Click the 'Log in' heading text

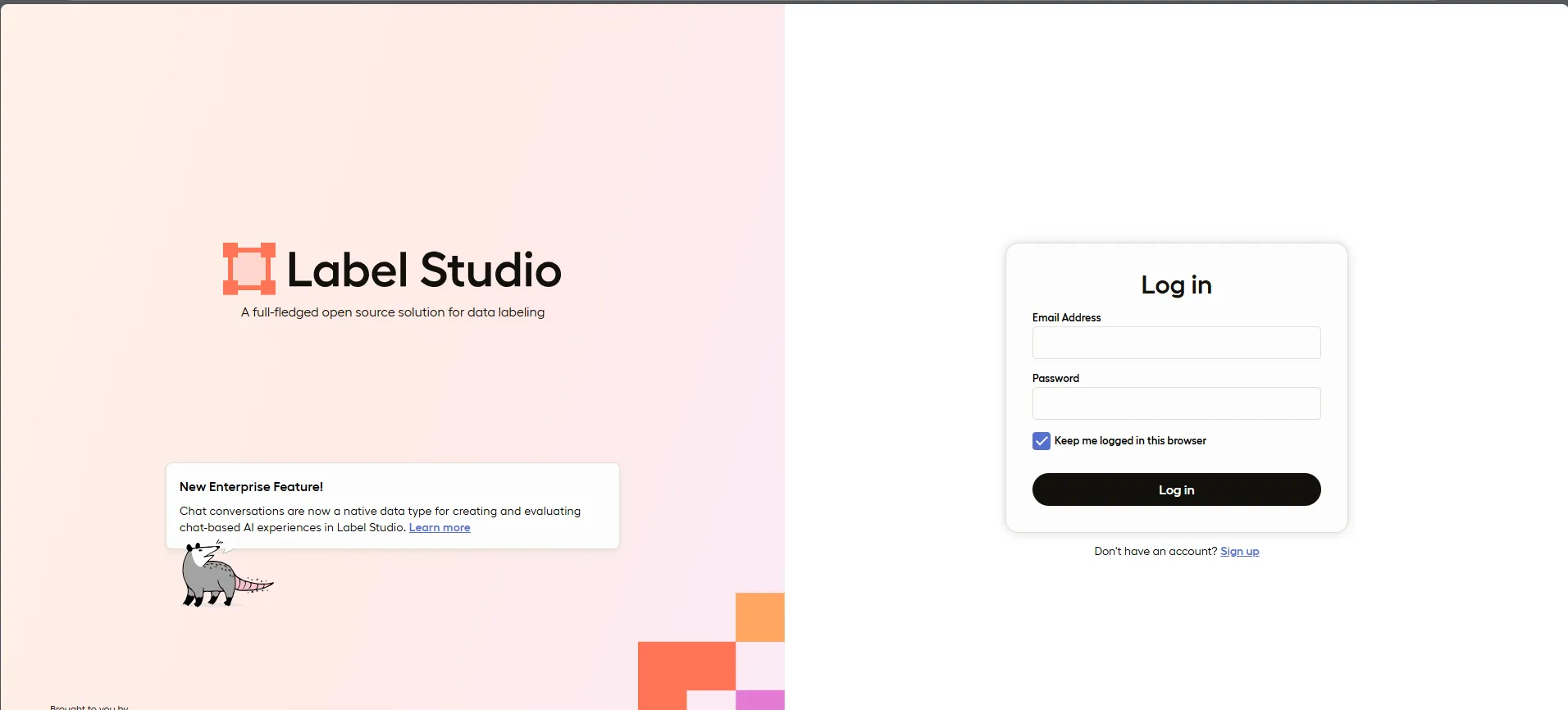[1176, 284]
